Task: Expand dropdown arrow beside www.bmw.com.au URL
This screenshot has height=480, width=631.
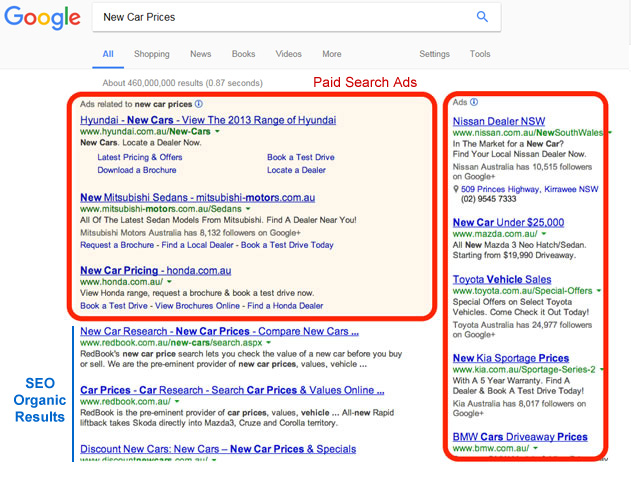Action: tap(536, 448)
